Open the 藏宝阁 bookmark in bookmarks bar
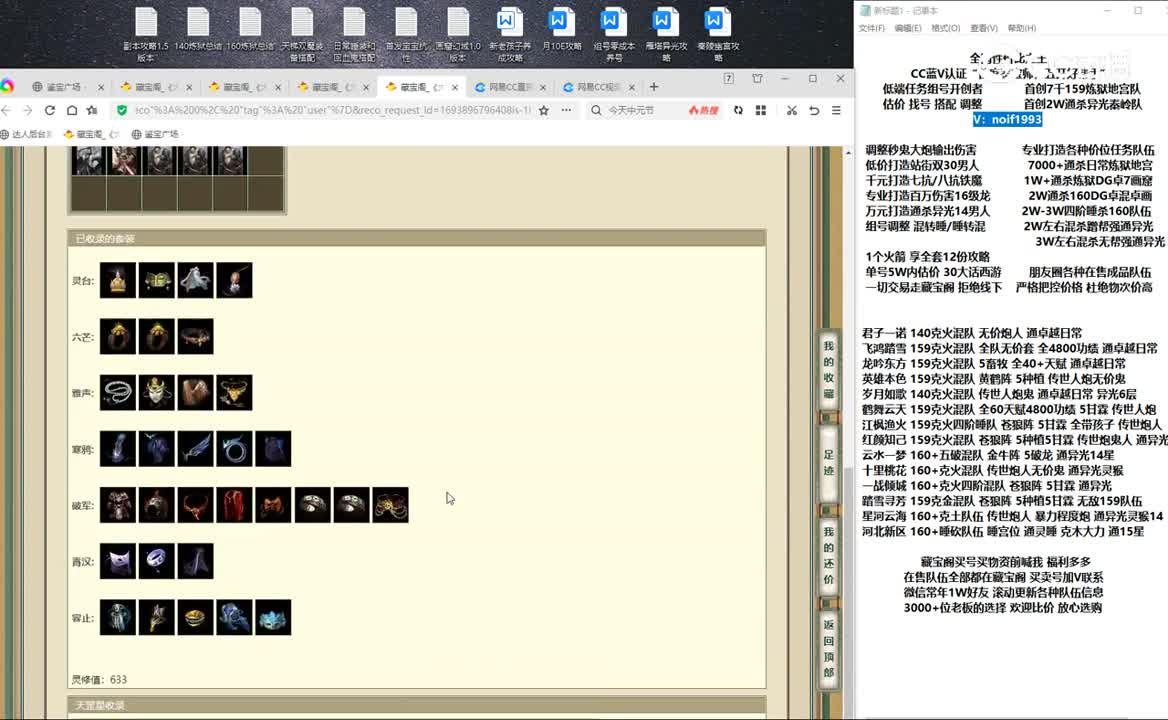The image size is (1168, 720). pyautogui.click(x=91, y=134)
